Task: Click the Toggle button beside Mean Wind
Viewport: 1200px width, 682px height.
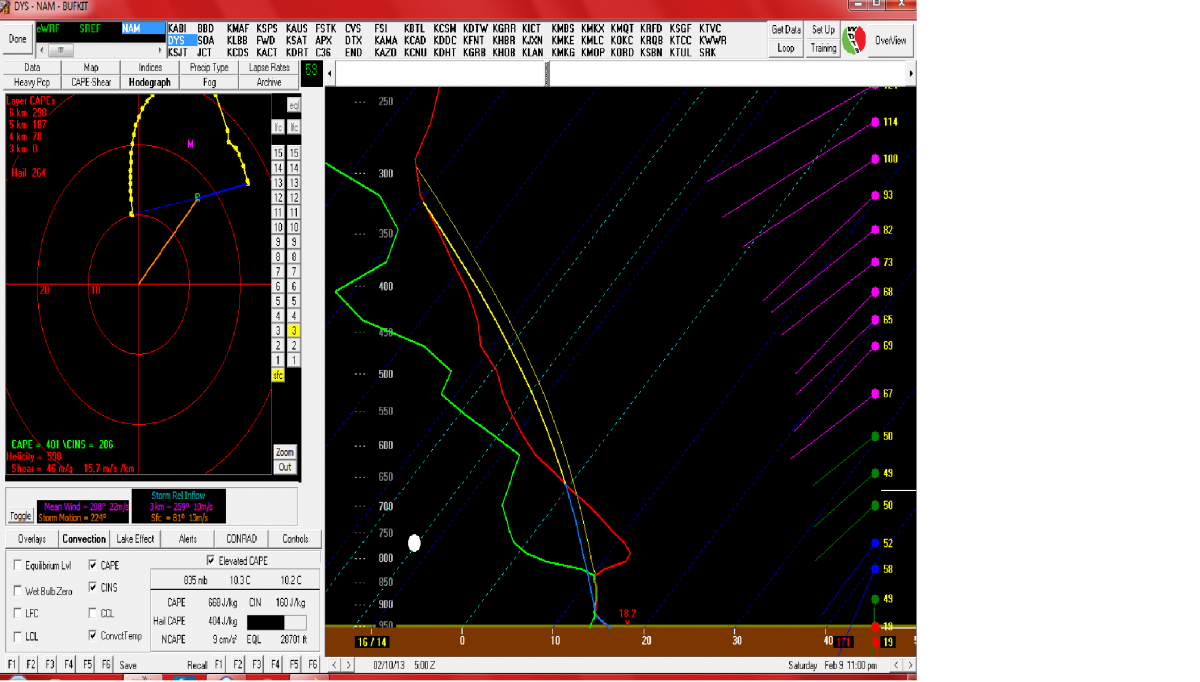Action: click(x=20, y=516)
